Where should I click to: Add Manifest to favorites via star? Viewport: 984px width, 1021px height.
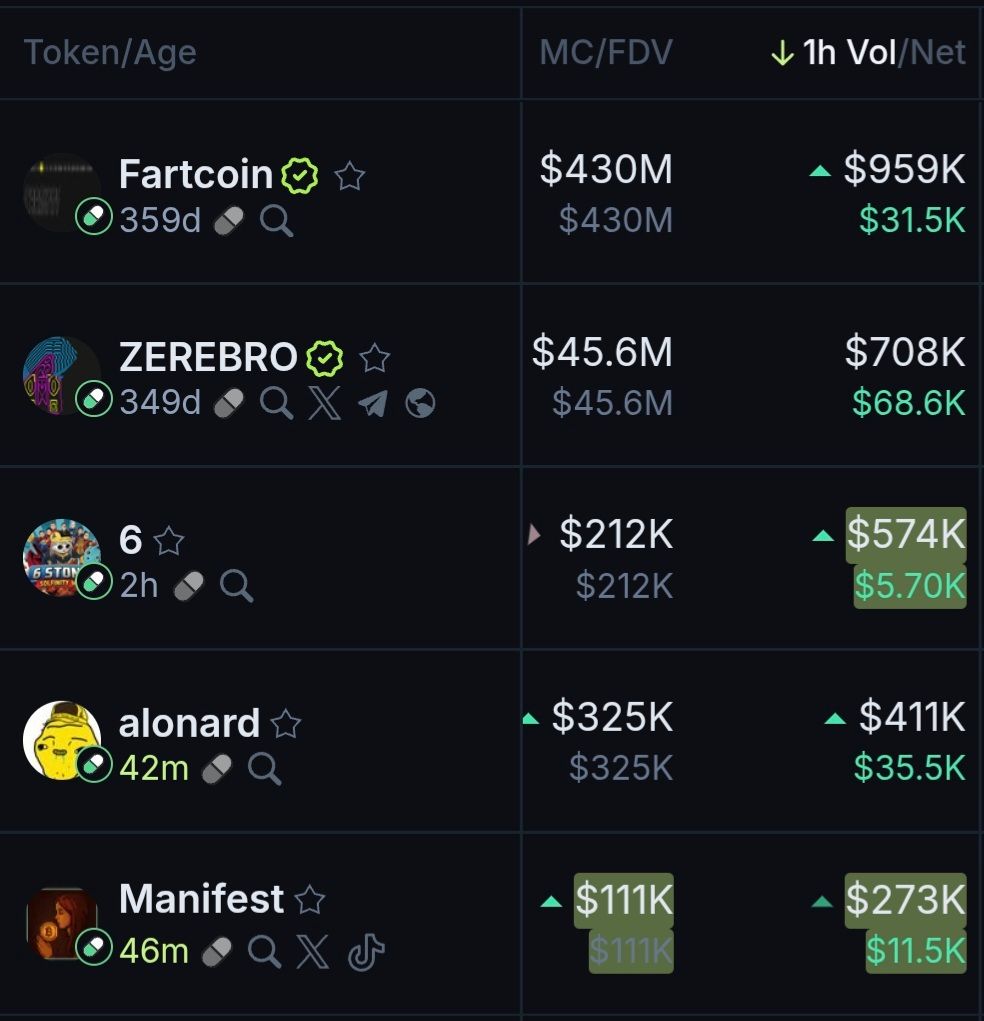click(310, 900)
